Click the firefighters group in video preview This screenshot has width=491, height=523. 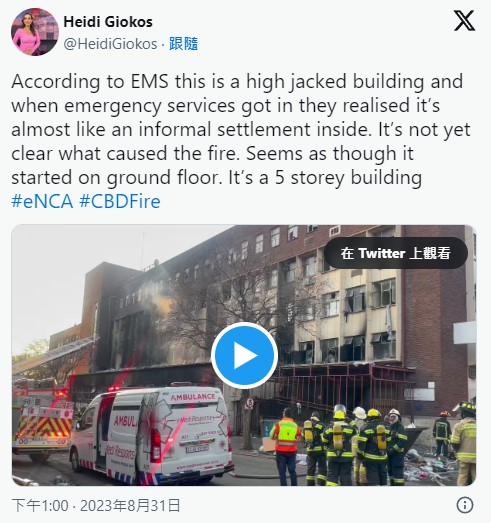357,445
